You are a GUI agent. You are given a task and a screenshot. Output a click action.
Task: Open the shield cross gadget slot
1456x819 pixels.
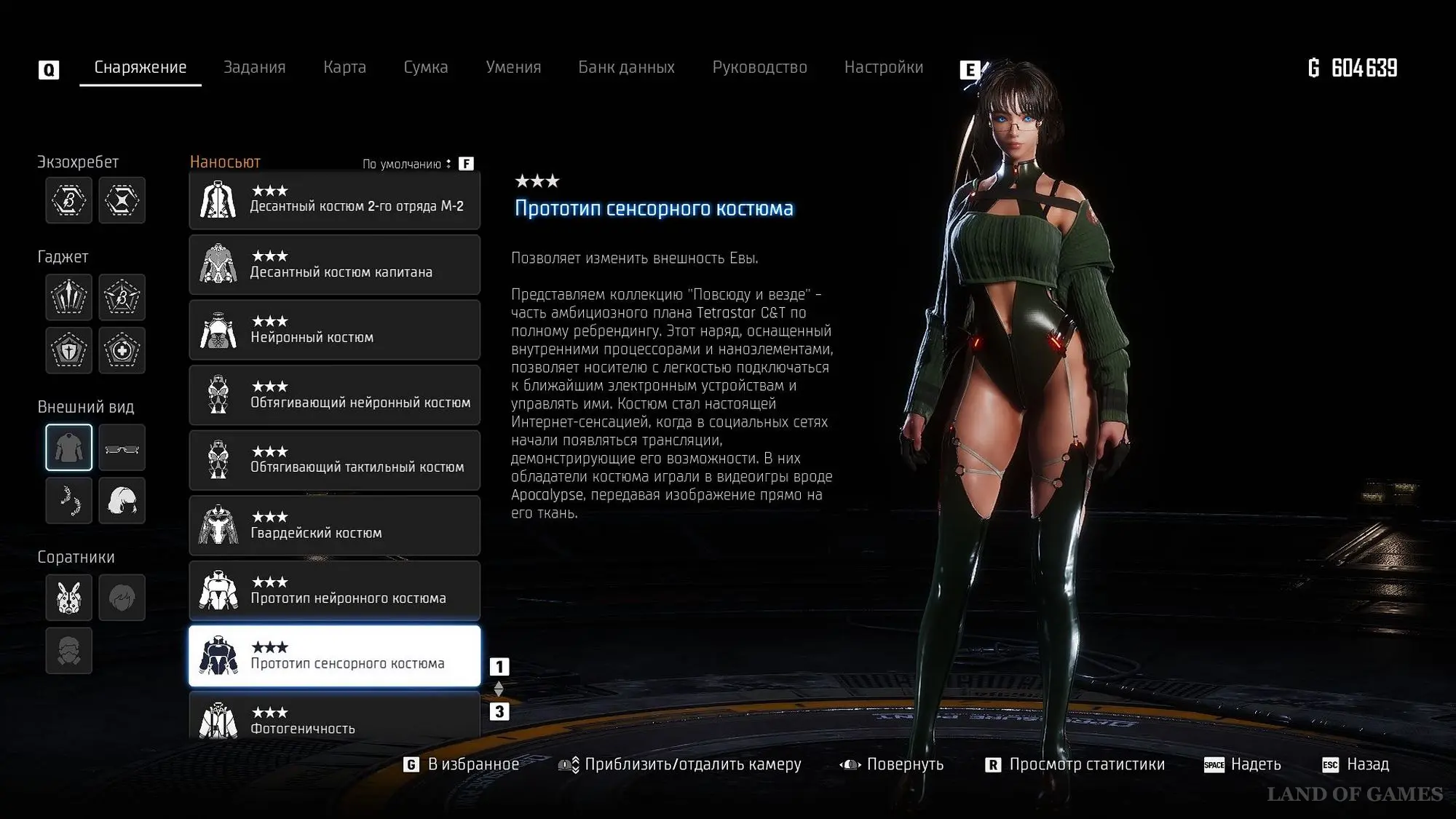coord(69,350)
